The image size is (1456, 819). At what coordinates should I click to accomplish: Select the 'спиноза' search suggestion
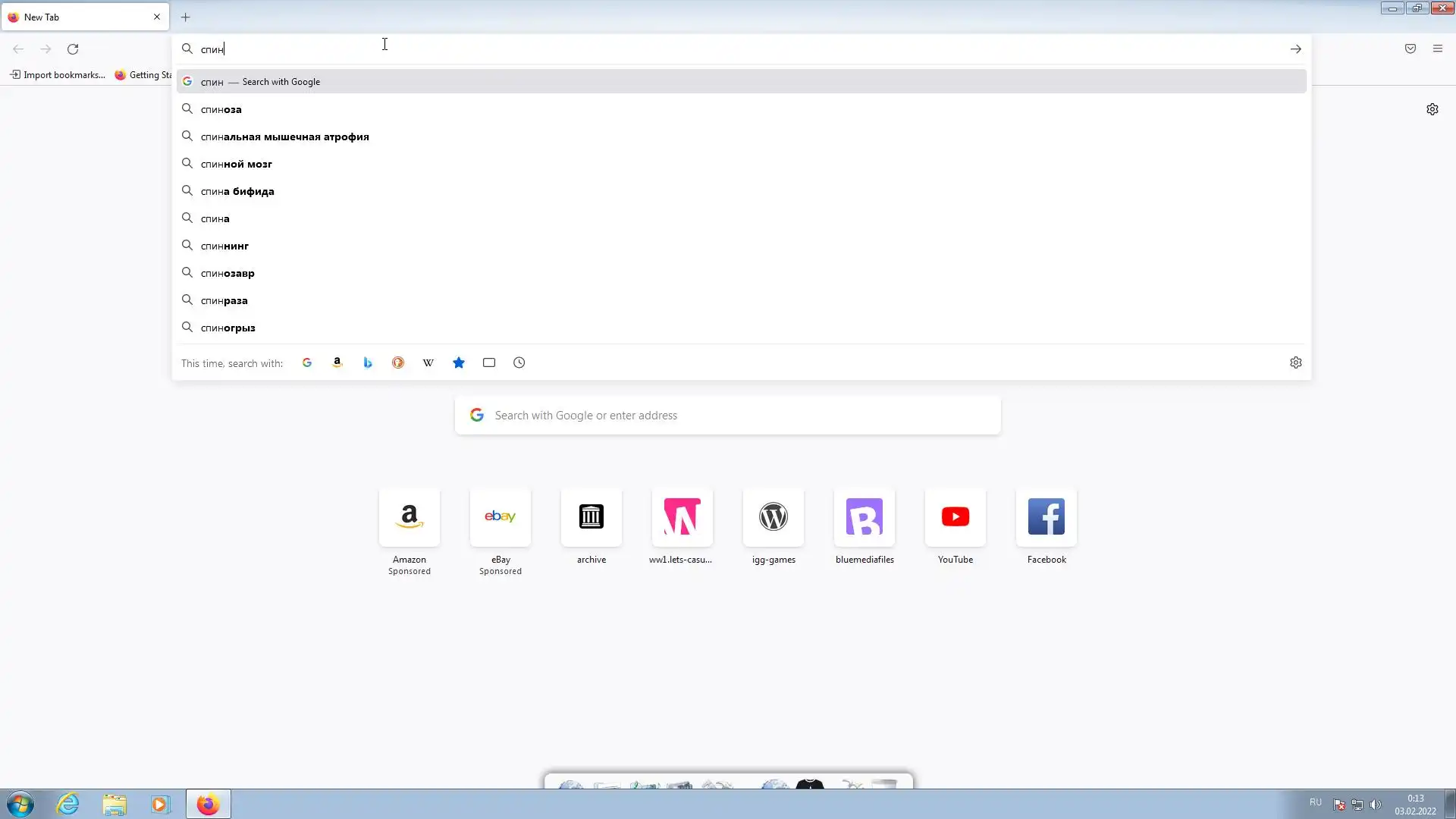(x=221, y=109)
